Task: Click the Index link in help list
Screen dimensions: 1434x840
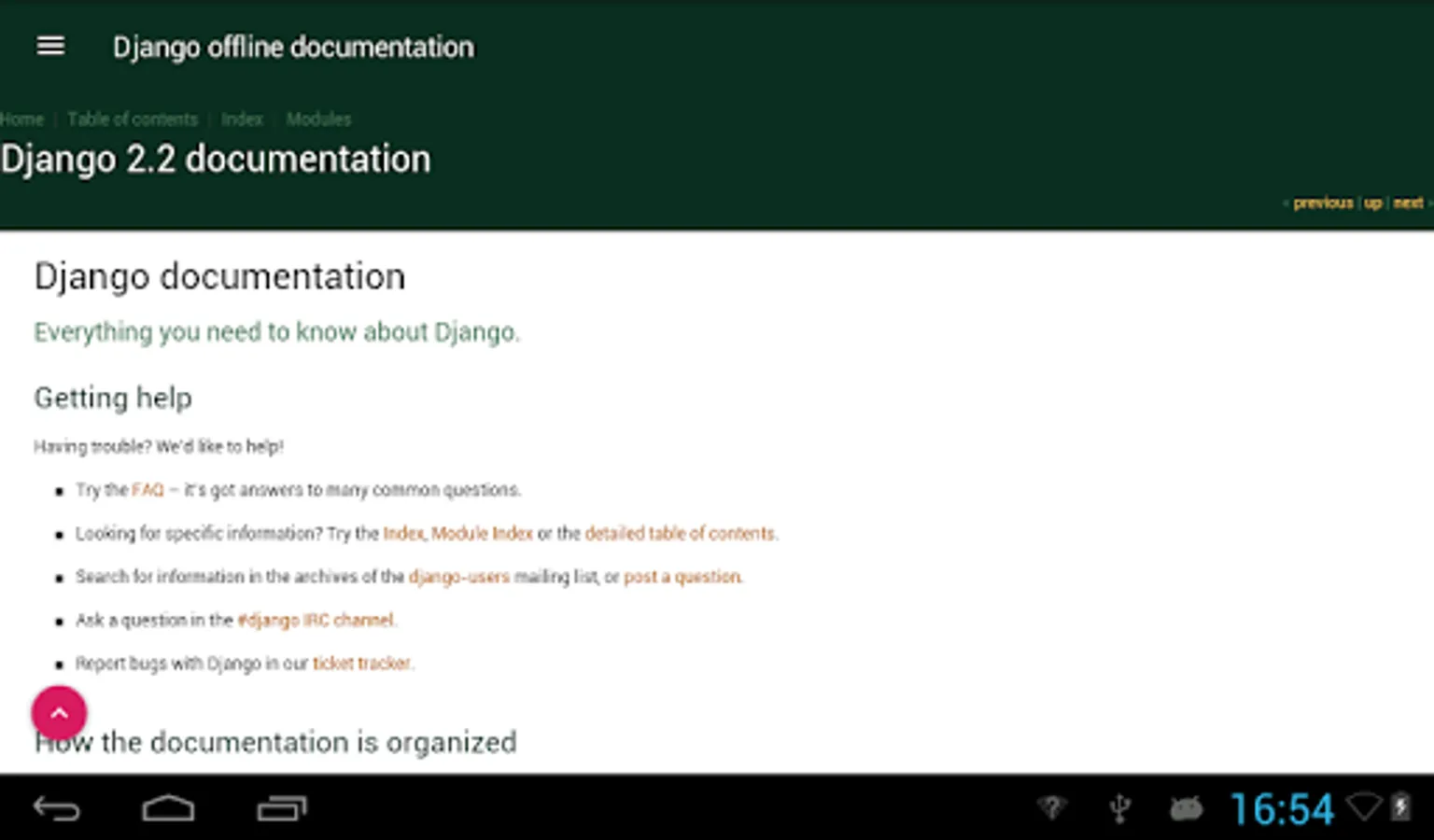Action: coord(403,534)
